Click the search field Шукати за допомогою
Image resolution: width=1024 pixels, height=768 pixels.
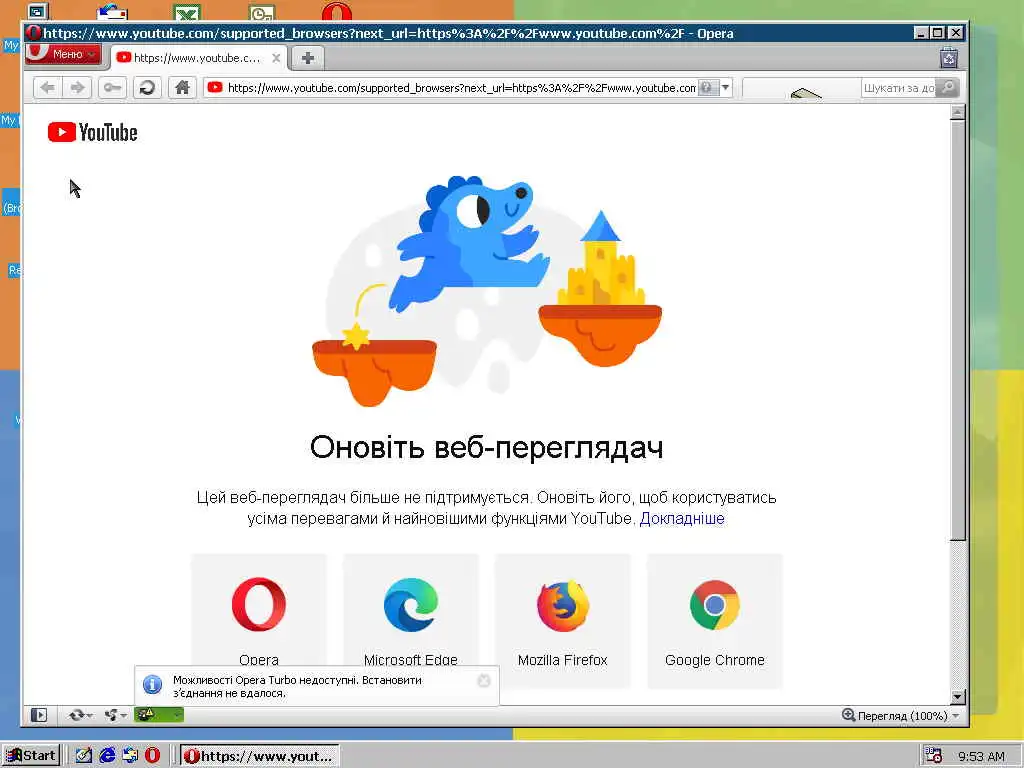point(898,88)
